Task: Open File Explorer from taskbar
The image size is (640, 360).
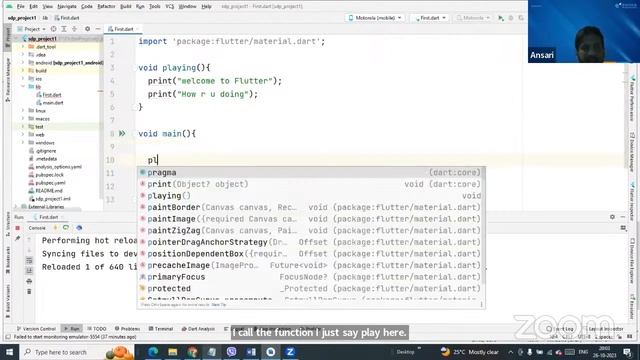Action: [173, 352]
